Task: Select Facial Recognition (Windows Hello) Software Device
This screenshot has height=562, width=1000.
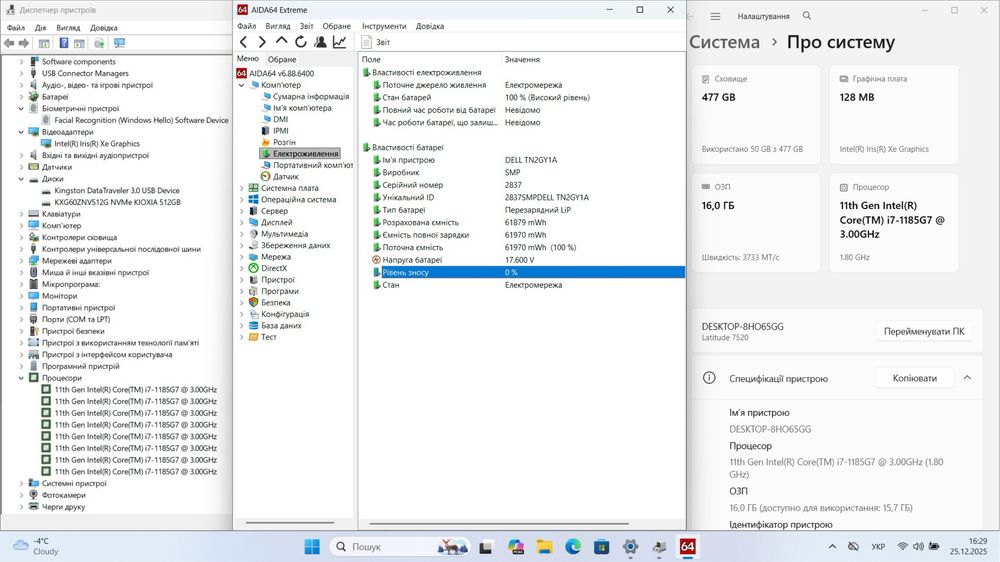Action: [x=141, y=121]
